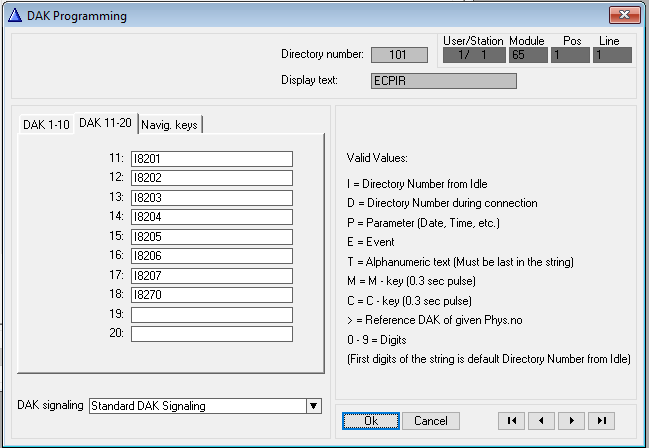Click the 'Valid Values:' heading
Screen dimensions: 649x448
tap(377, 158)
